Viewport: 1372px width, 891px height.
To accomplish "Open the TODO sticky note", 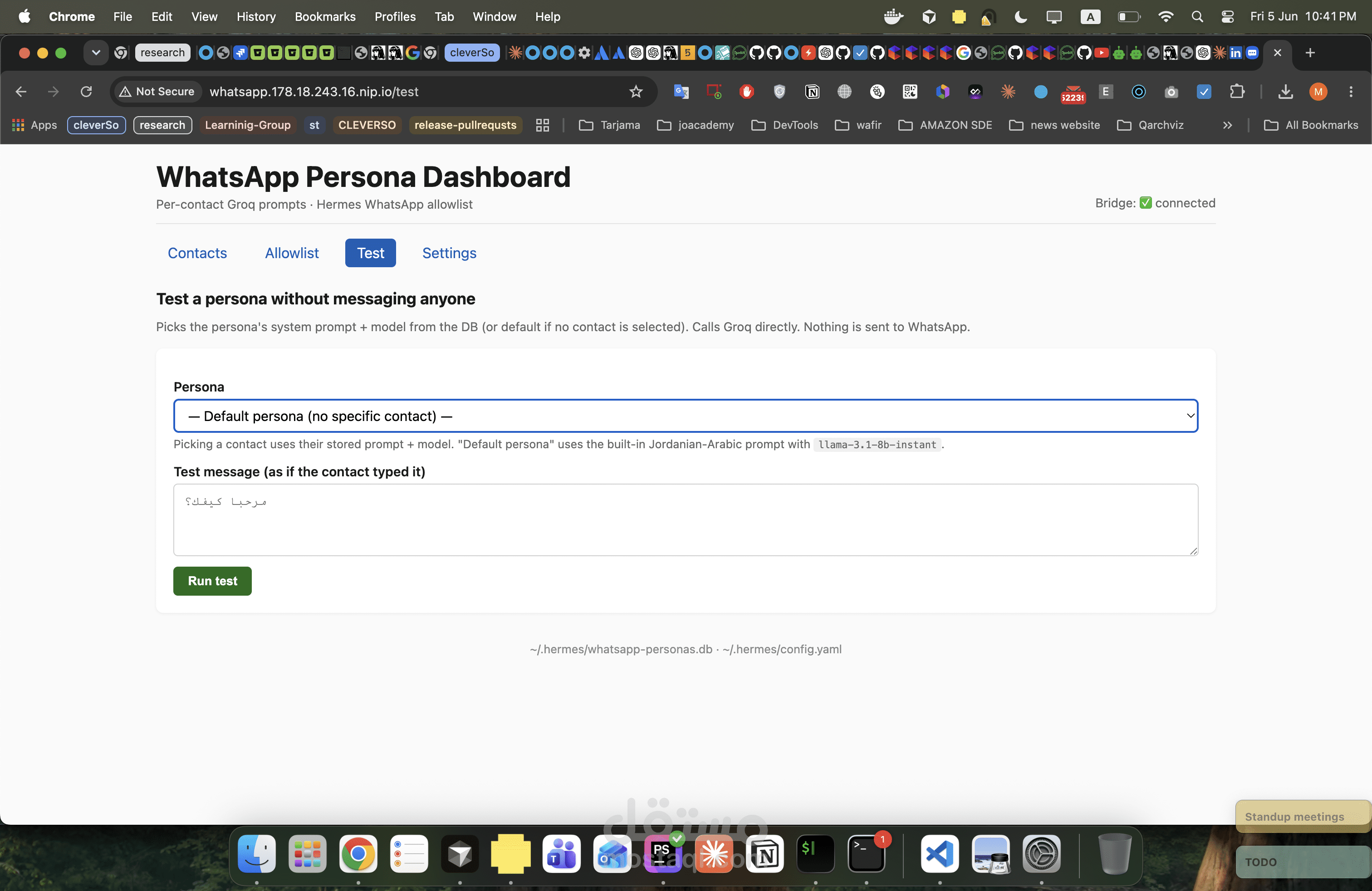I will click(1303, 862).
